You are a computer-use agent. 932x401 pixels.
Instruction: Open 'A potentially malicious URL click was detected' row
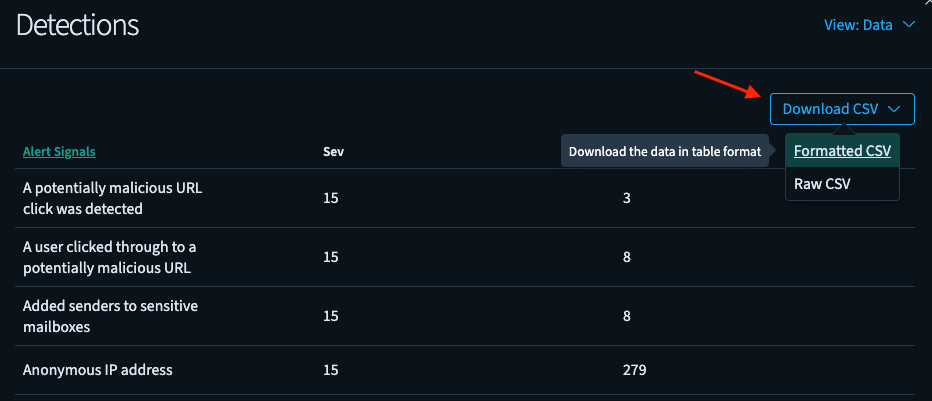click(113, 198)
